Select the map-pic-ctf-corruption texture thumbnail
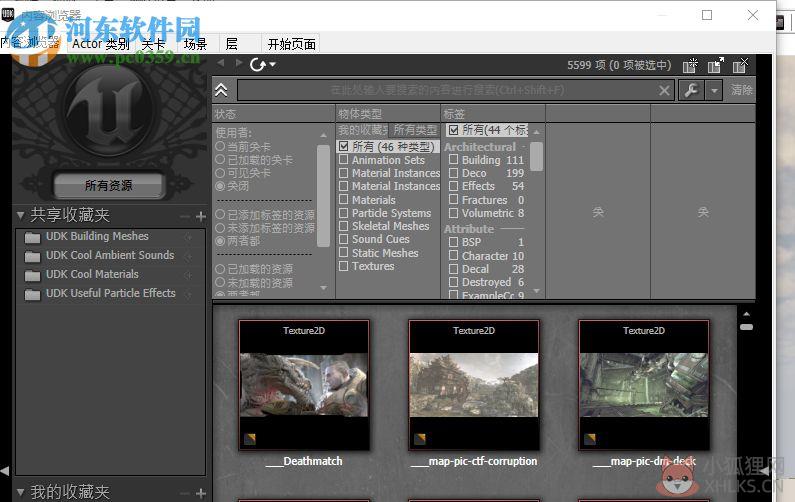This screenshot has height=502, width=795. (474, 385)
